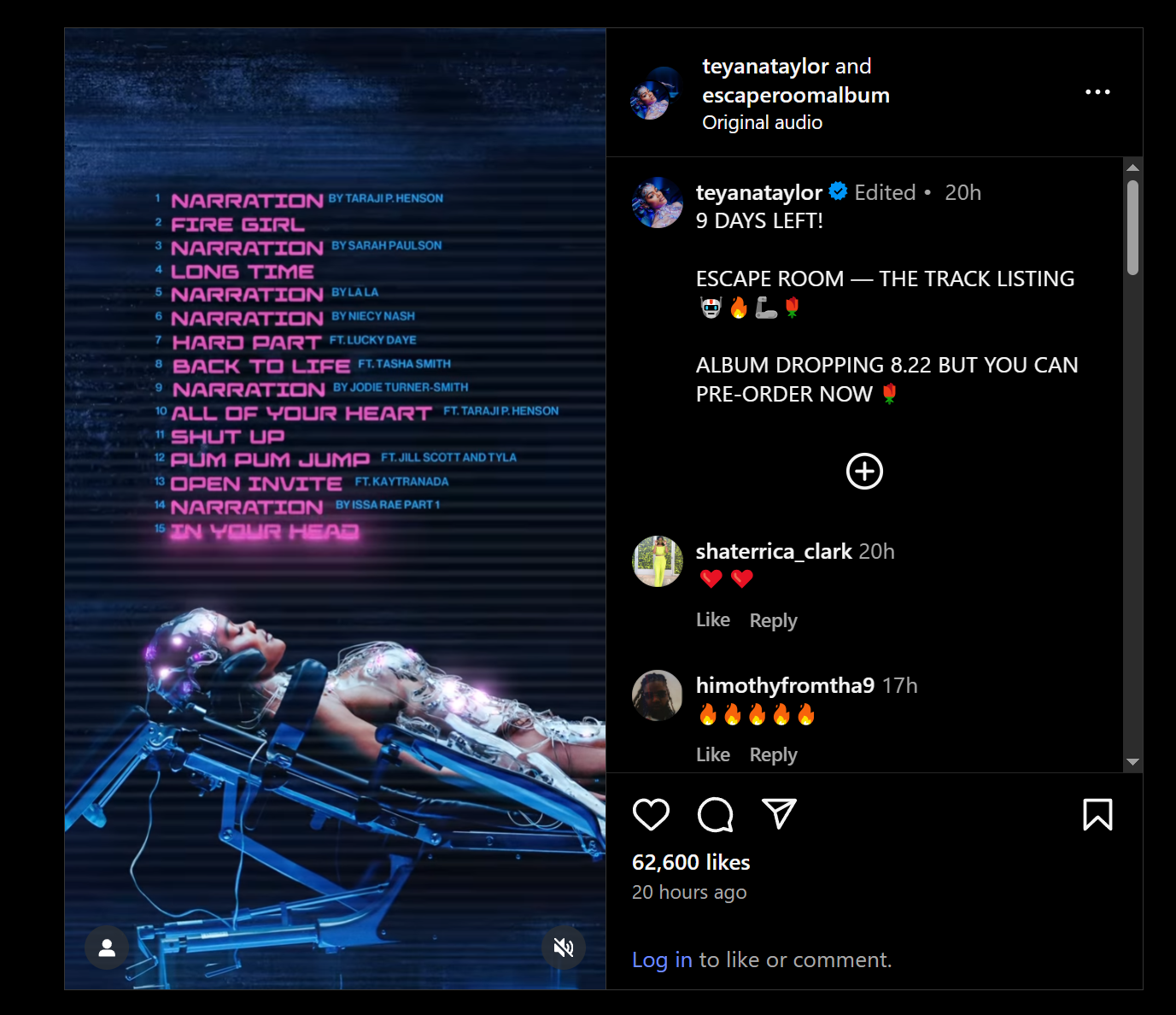Open himothyfromtha9 profile picture

[658, 695]
